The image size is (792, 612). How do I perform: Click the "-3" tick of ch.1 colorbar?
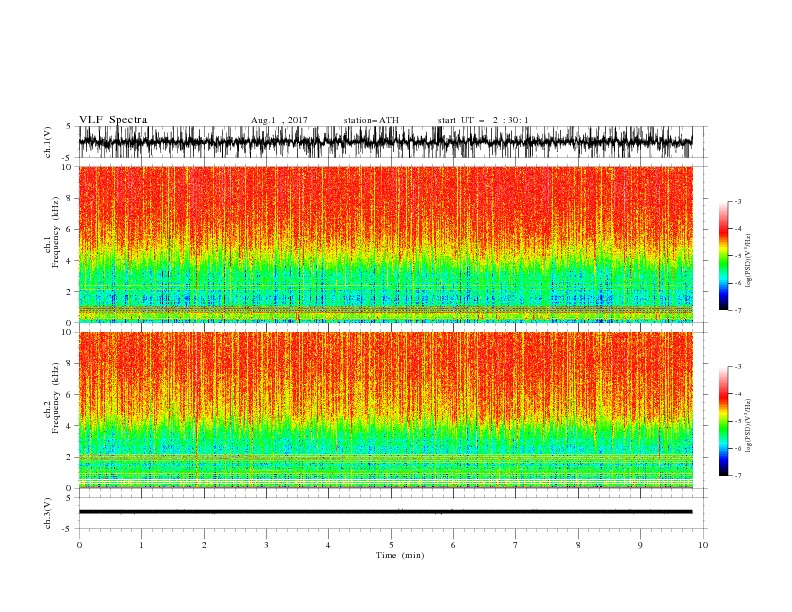tap(737, 202)
